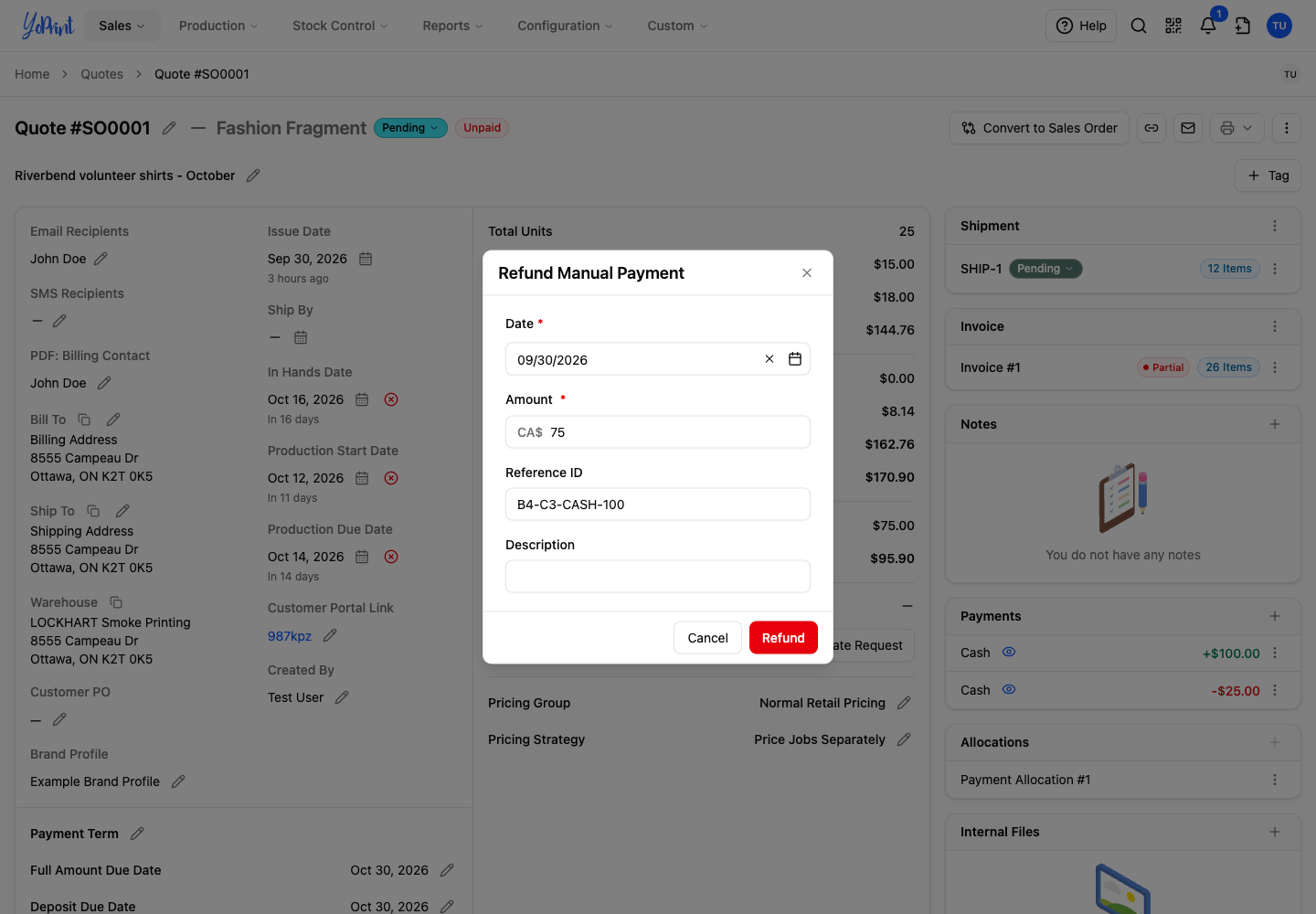Open the Custom menu
Viewport: 1316px width, 914px height.
tap(677, 26)
